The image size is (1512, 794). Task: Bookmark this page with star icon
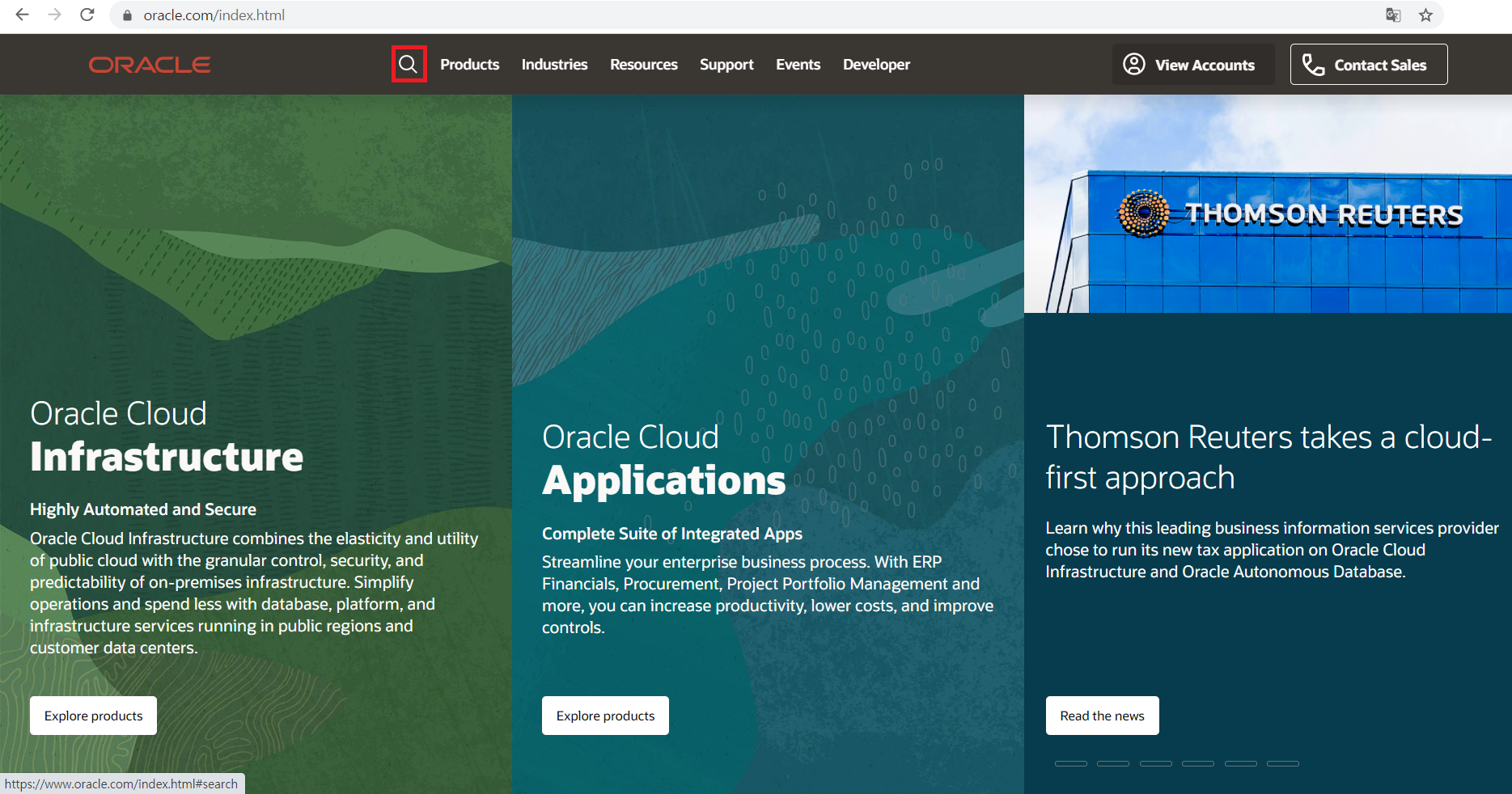tap(1425, 15)
